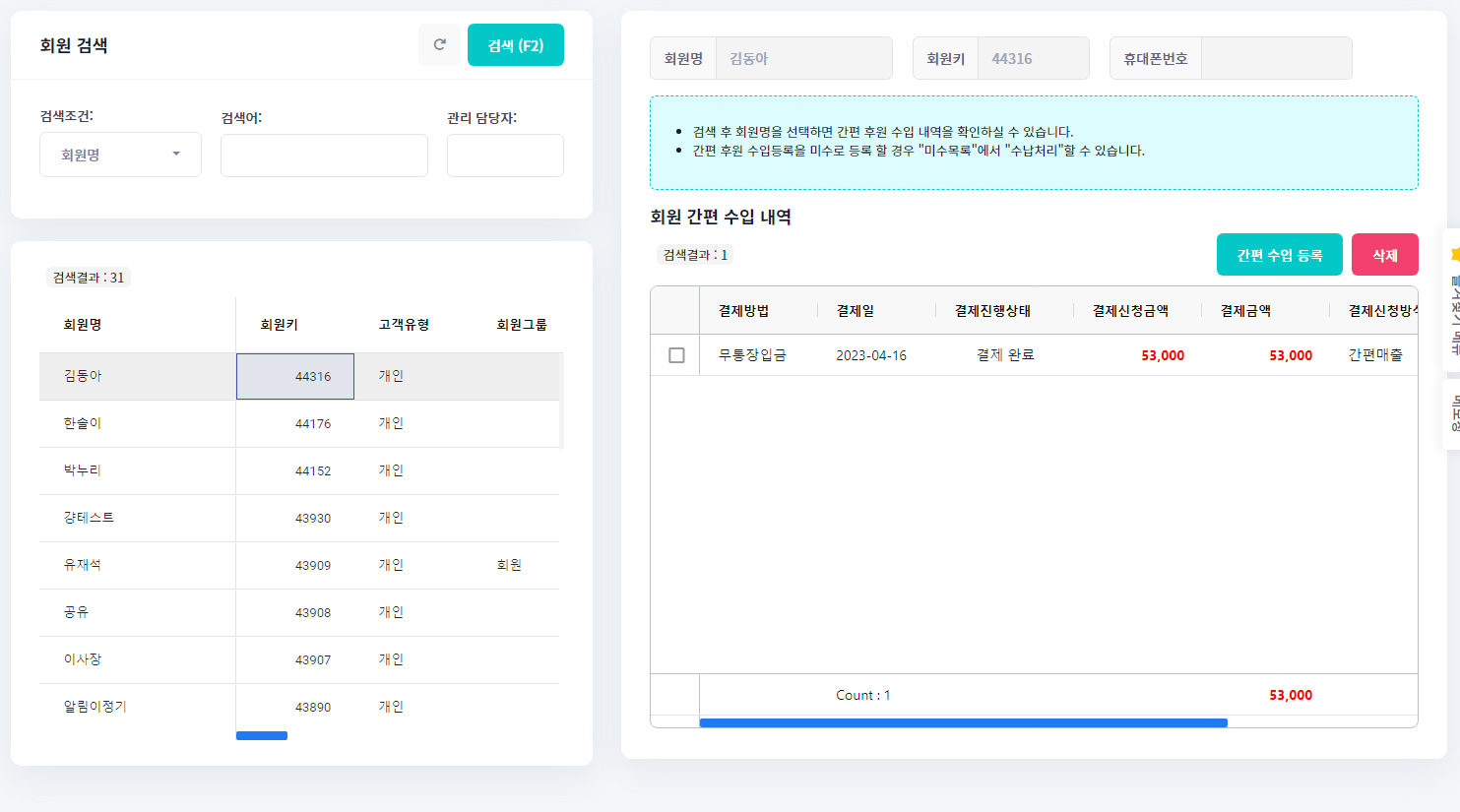Open the 검색조건 dropdown showing 회원명

(120, 156)
